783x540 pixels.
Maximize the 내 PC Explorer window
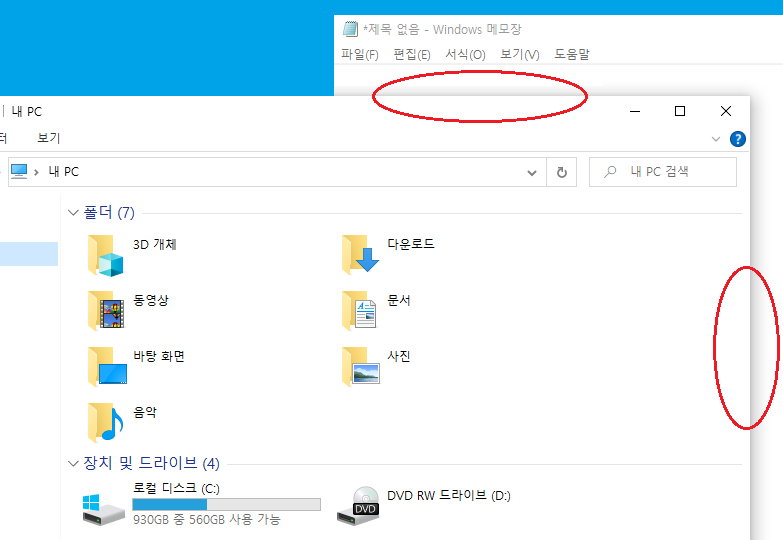(x=680, y=111)
